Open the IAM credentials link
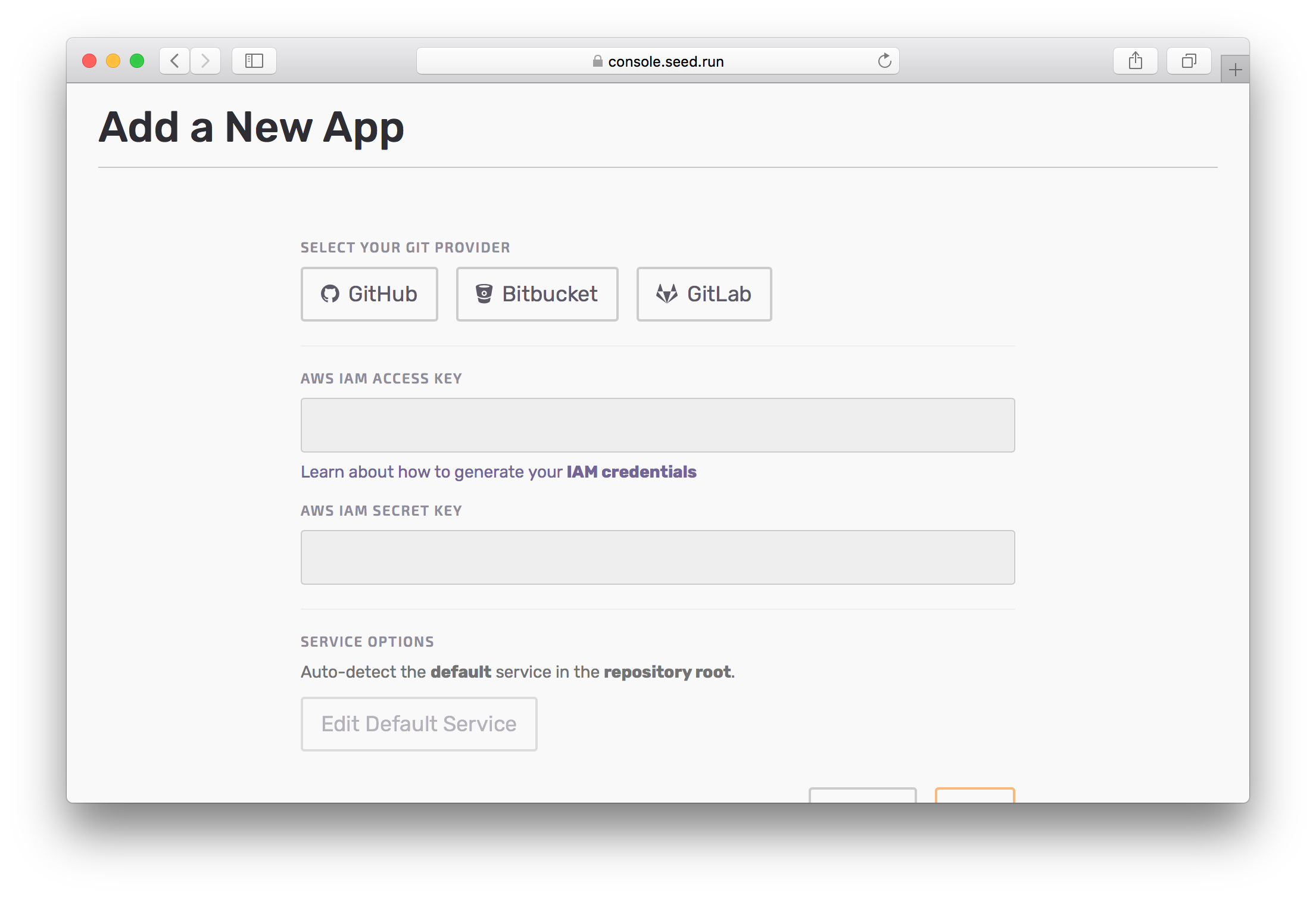1316x898 pixels. click(x=631, y=472)
